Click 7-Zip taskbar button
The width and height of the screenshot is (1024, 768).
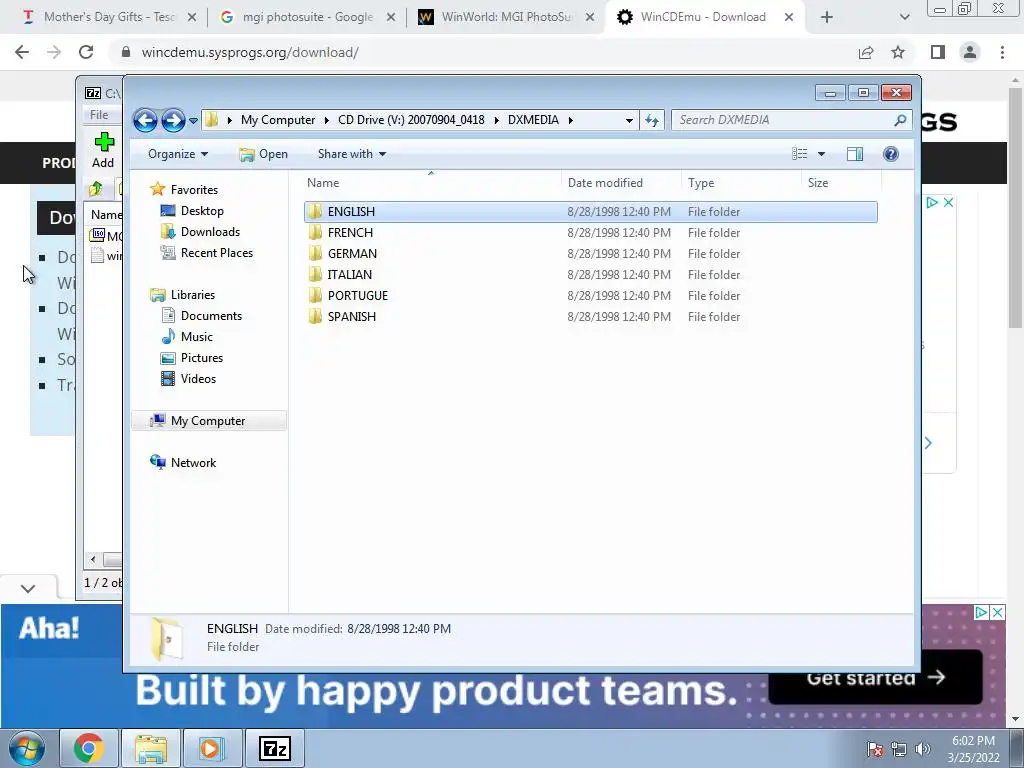(274, 748)
